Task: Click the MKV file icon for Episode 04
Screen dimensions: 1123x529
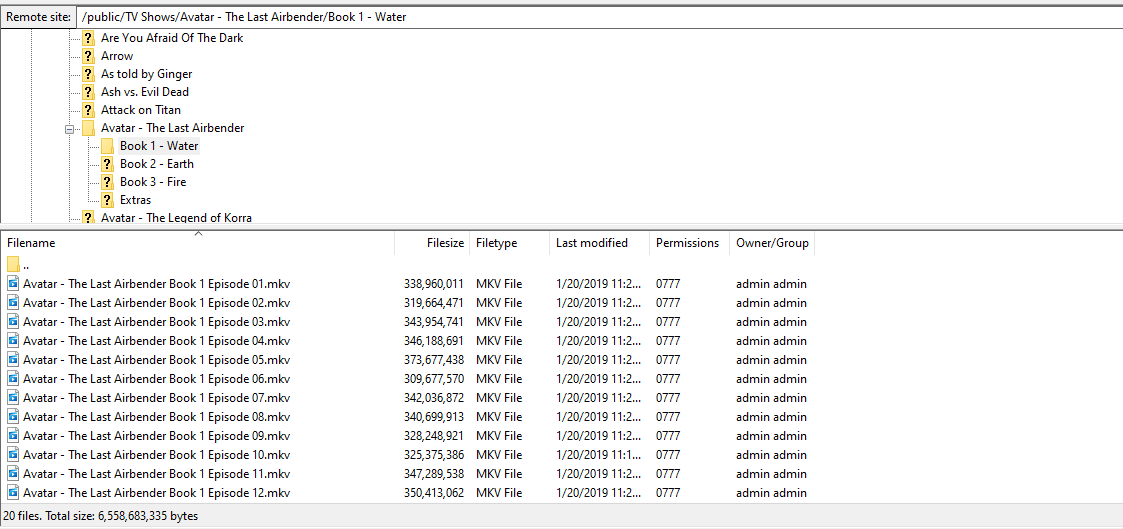Action: pyautogui.click(x=14, y=341)
